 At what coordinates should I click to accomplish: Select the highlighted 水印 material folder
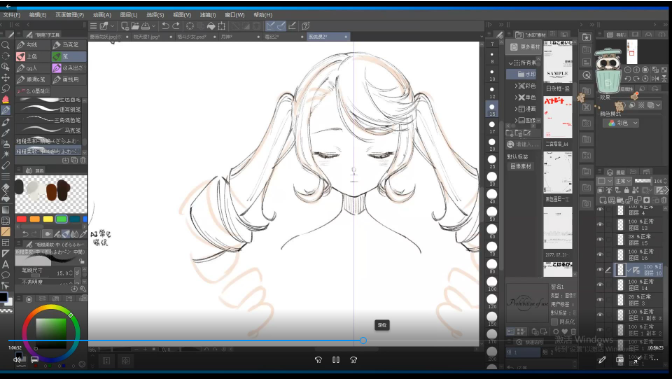coord(522,74)
